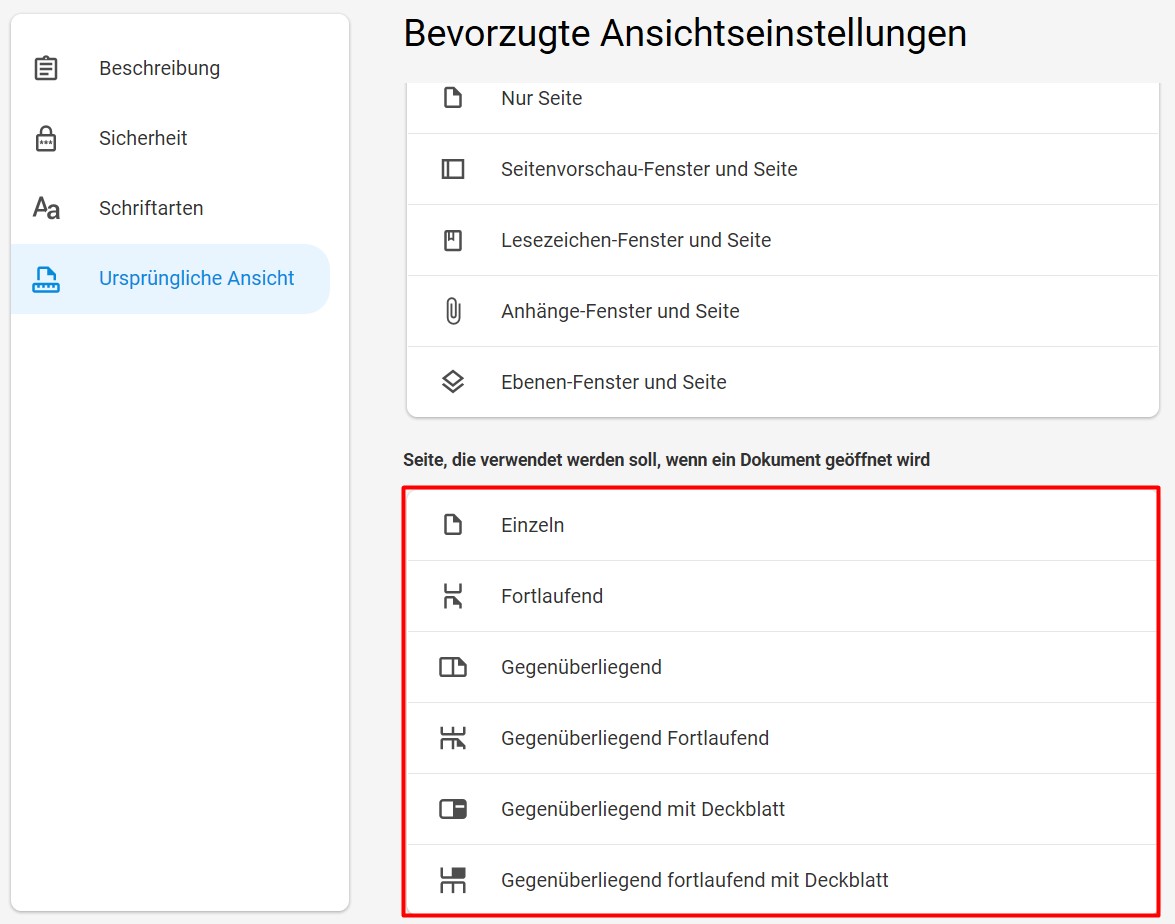The image size is (1175, 924).
Task: Choose Lesezeichen-Fenster und Seite
Action: point(782,240)
